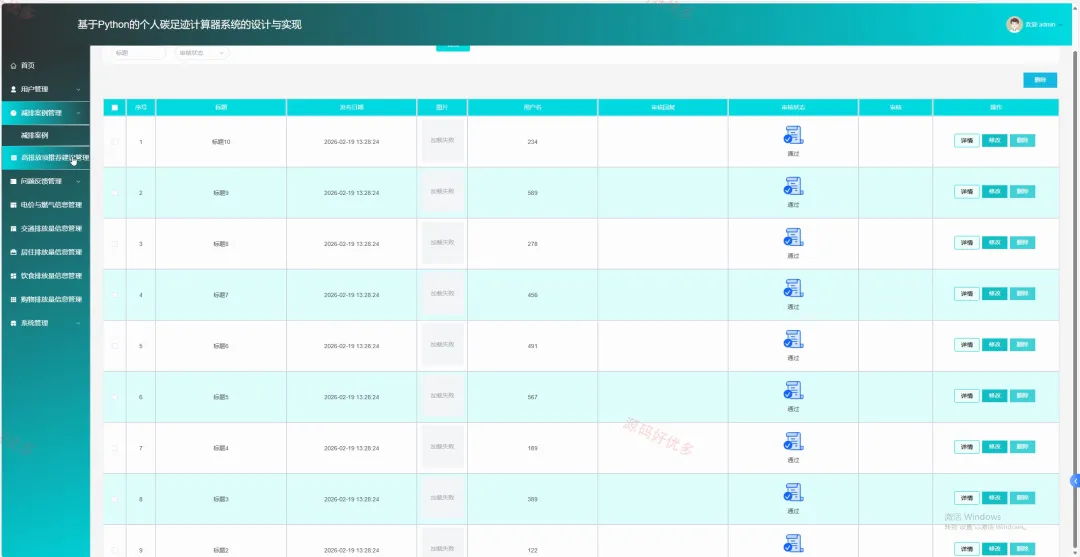Click 修改 for row 标题3
This screenshot has height=557, width=1080.
pos(994,498)
